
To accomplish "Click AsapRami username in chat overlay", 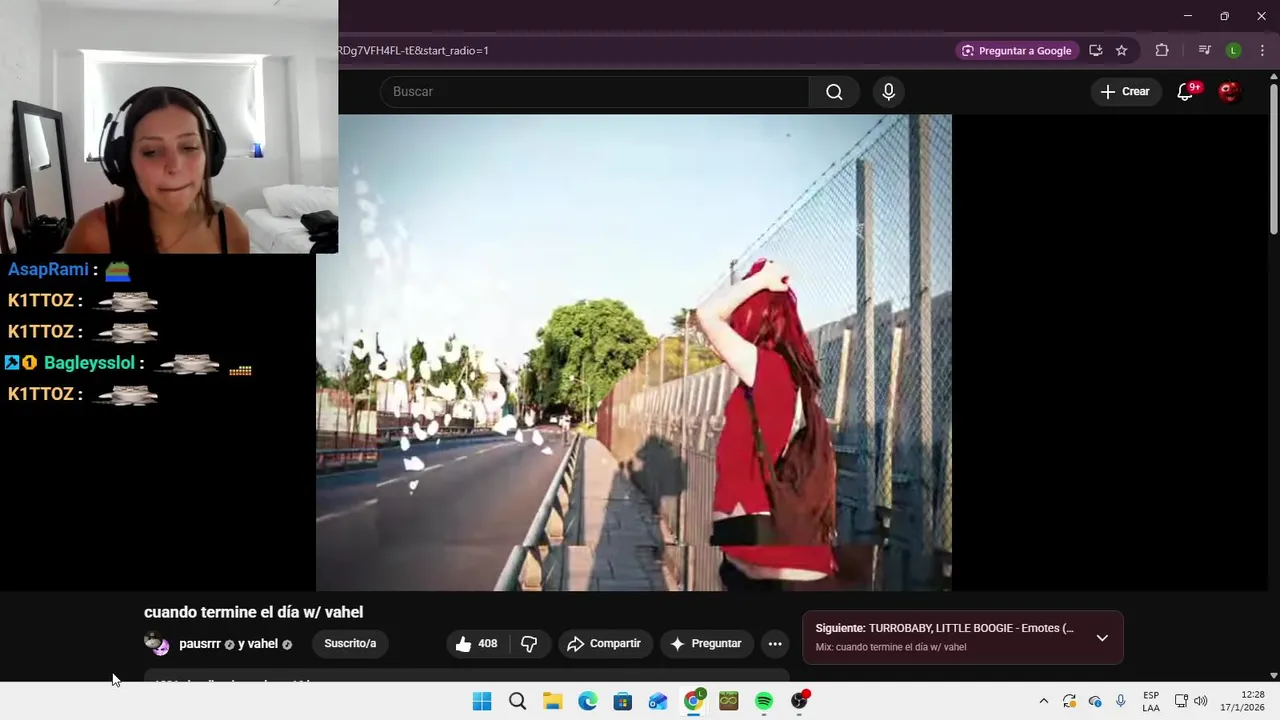I will click(x=48, y=270).
